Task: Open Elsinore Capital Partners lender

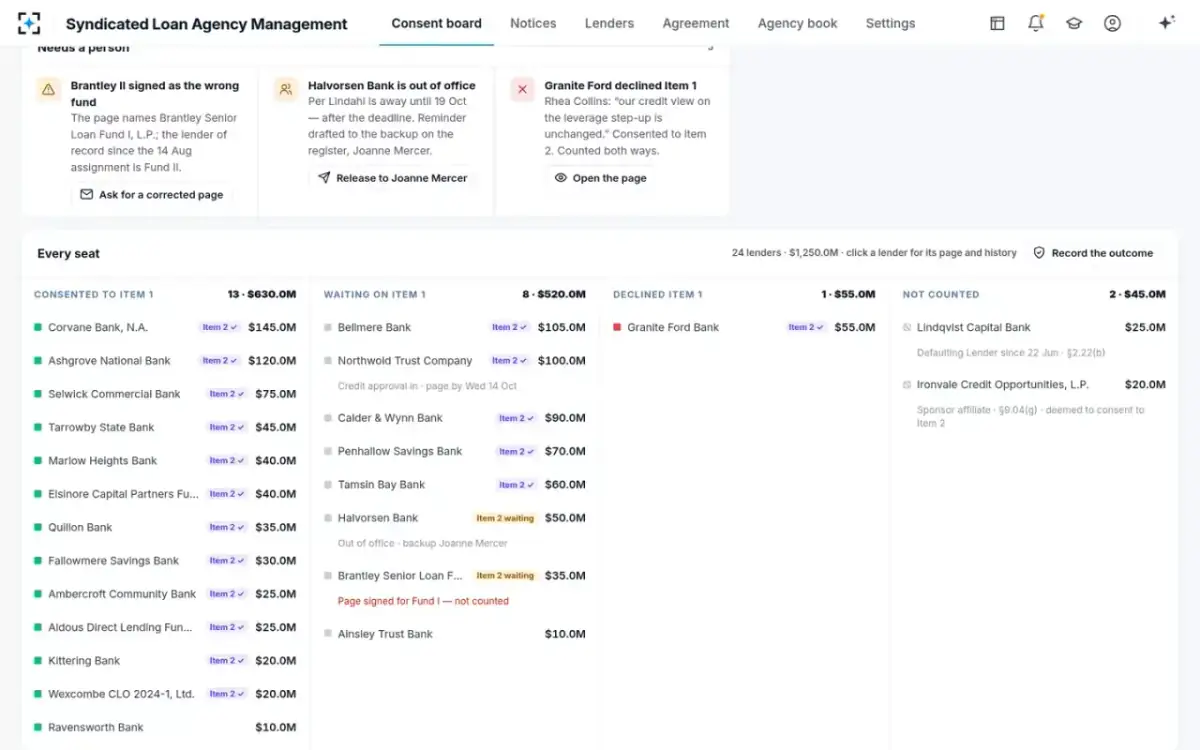Action: (165, 494)
